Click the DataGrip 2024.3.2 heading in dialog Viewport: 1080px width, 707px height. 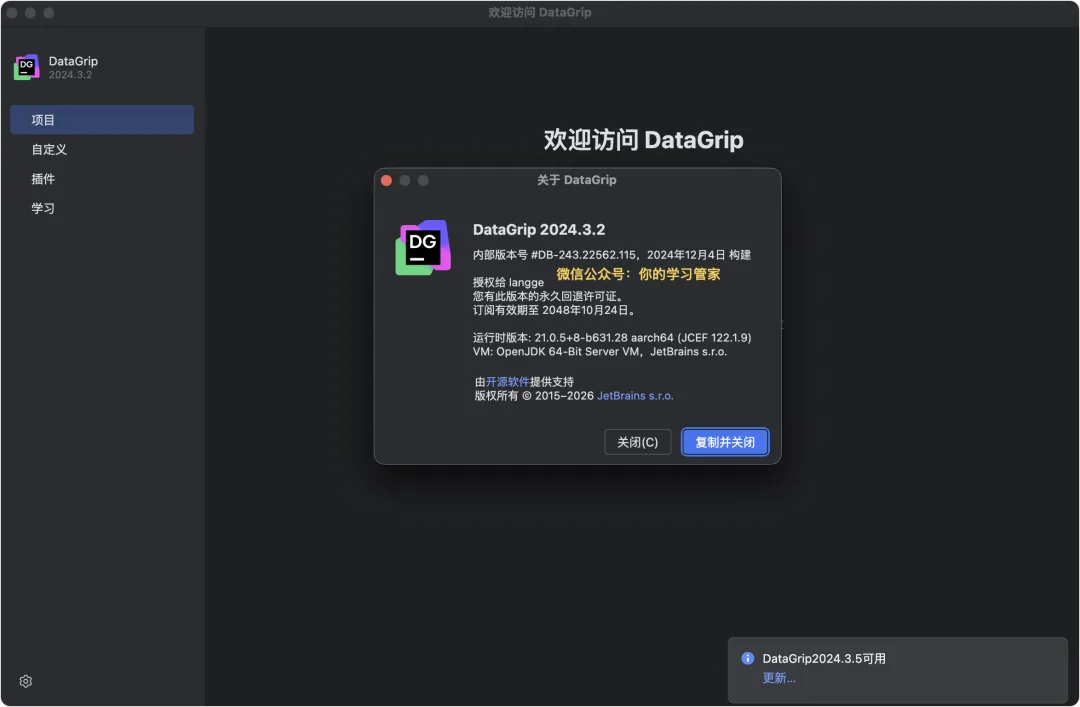539,229
